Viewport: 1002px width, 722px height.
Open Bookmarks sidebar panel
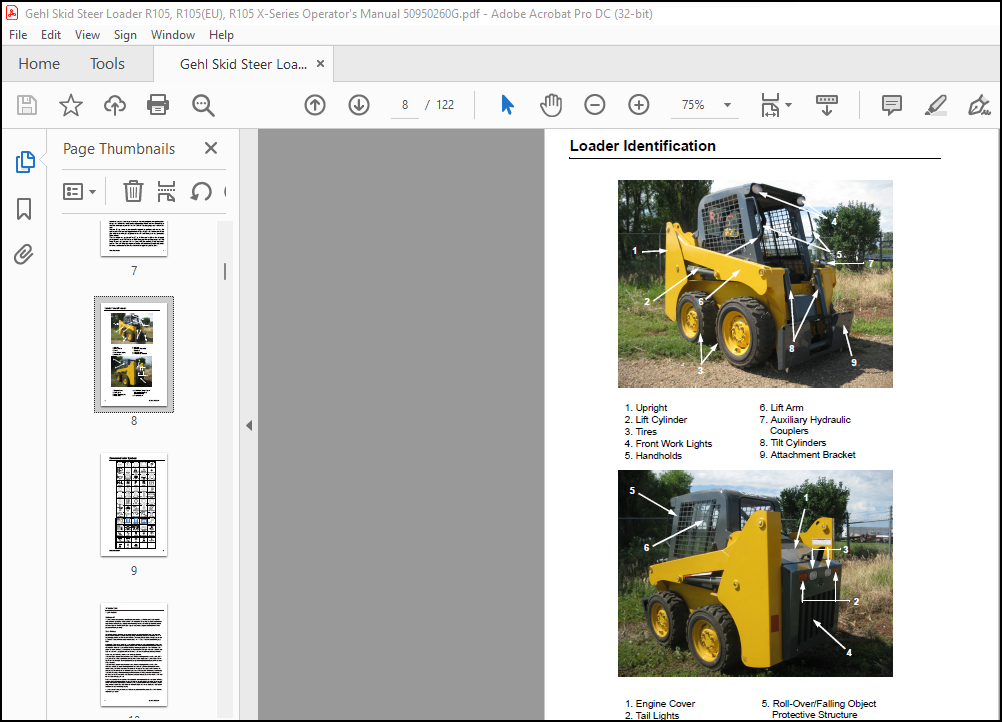click(x=24, y=209)
